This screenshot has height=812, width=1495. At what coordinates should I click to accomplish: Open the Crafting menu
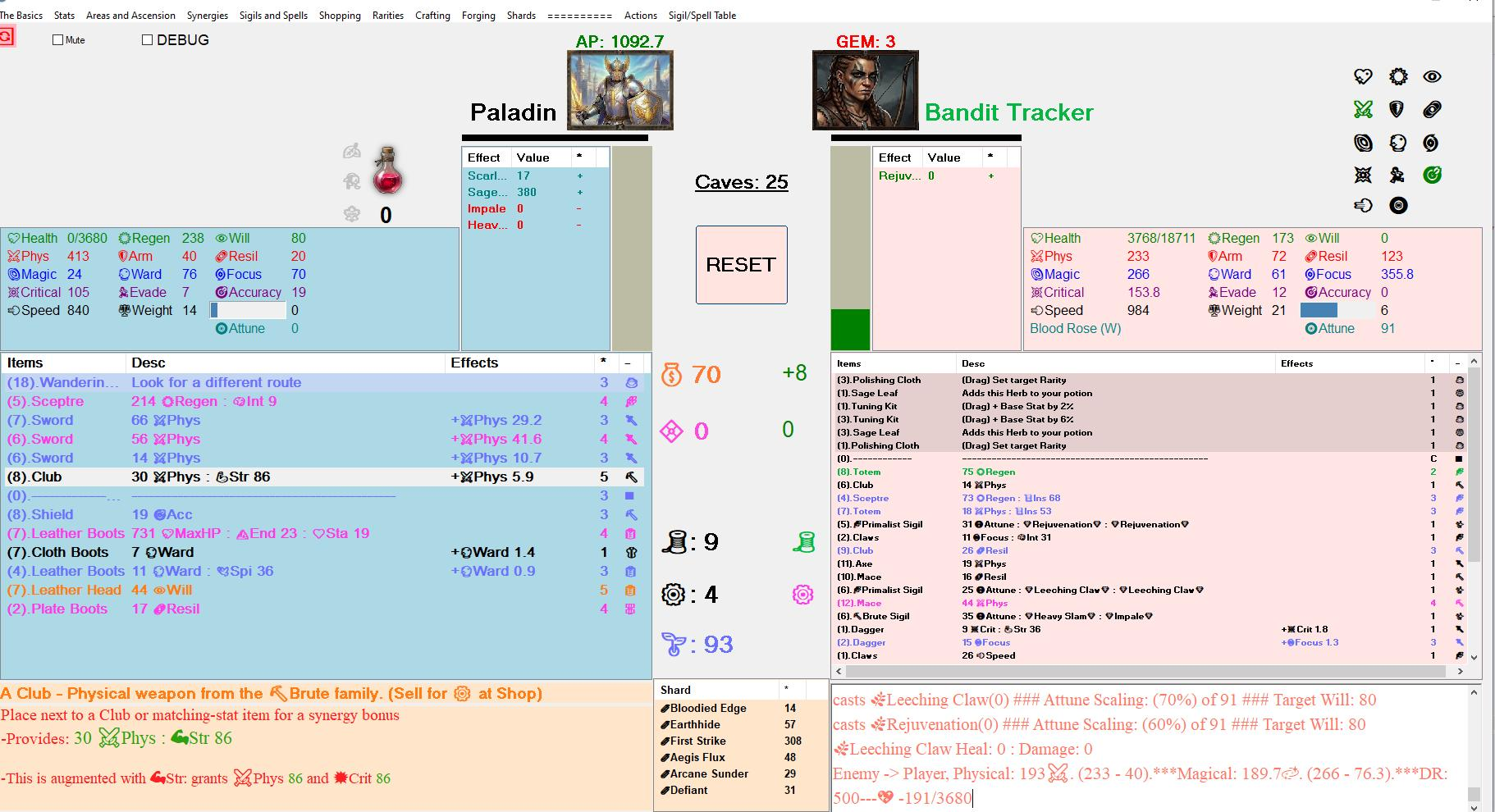(432, 15)
